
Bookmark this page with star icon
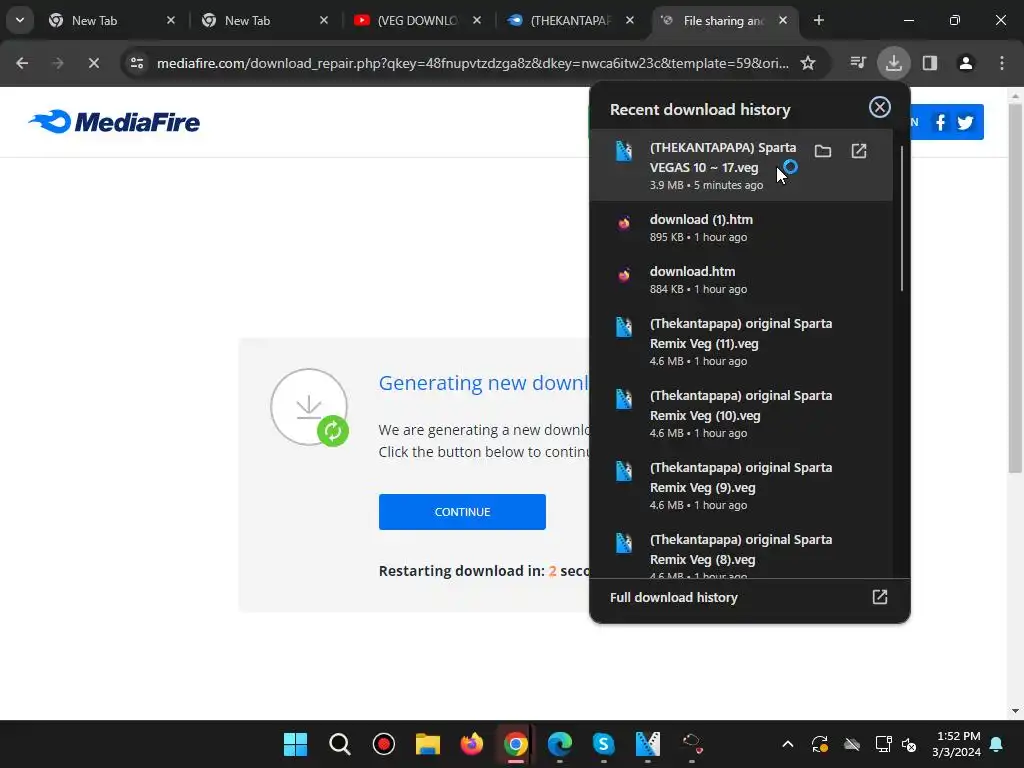[808, 63]
